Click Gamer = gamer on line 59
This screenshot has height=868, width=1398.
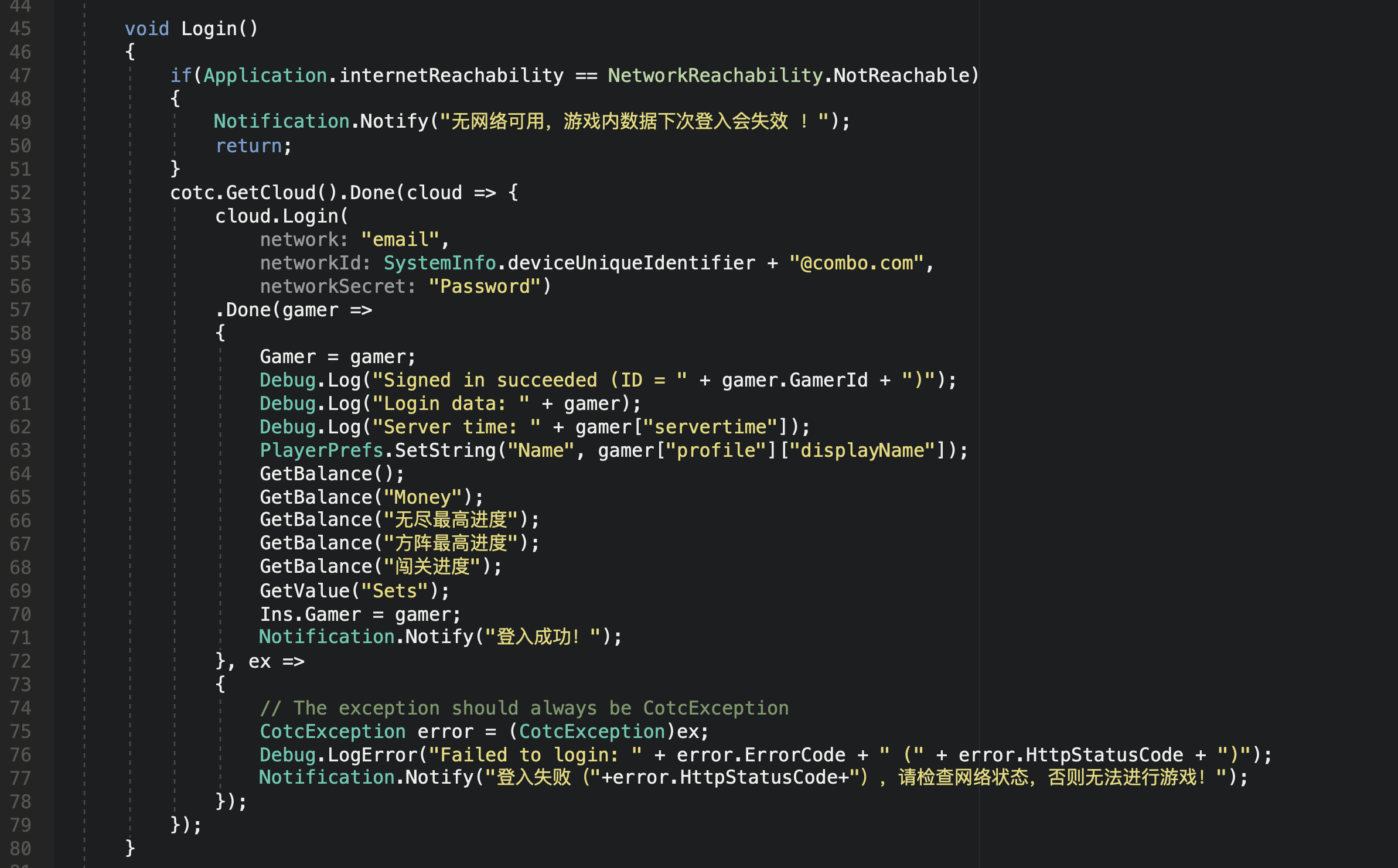(x=333, y=357)
